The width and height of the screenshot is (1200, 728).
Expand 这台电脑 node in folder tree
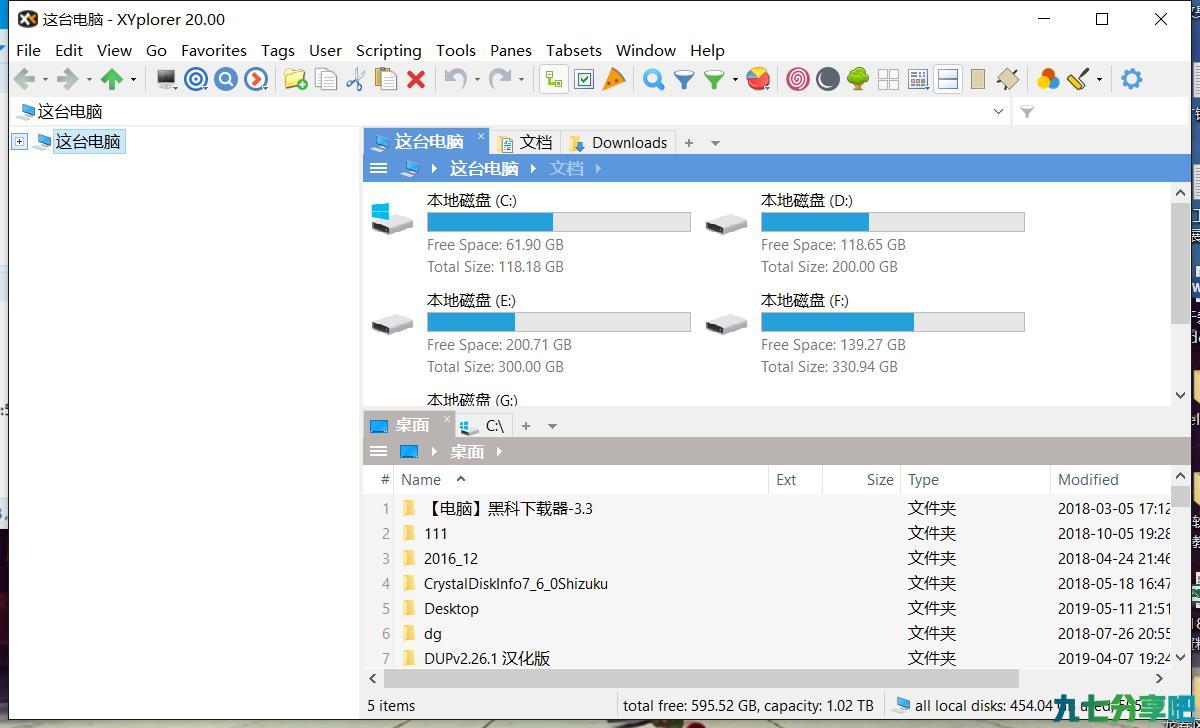[19, 142]
